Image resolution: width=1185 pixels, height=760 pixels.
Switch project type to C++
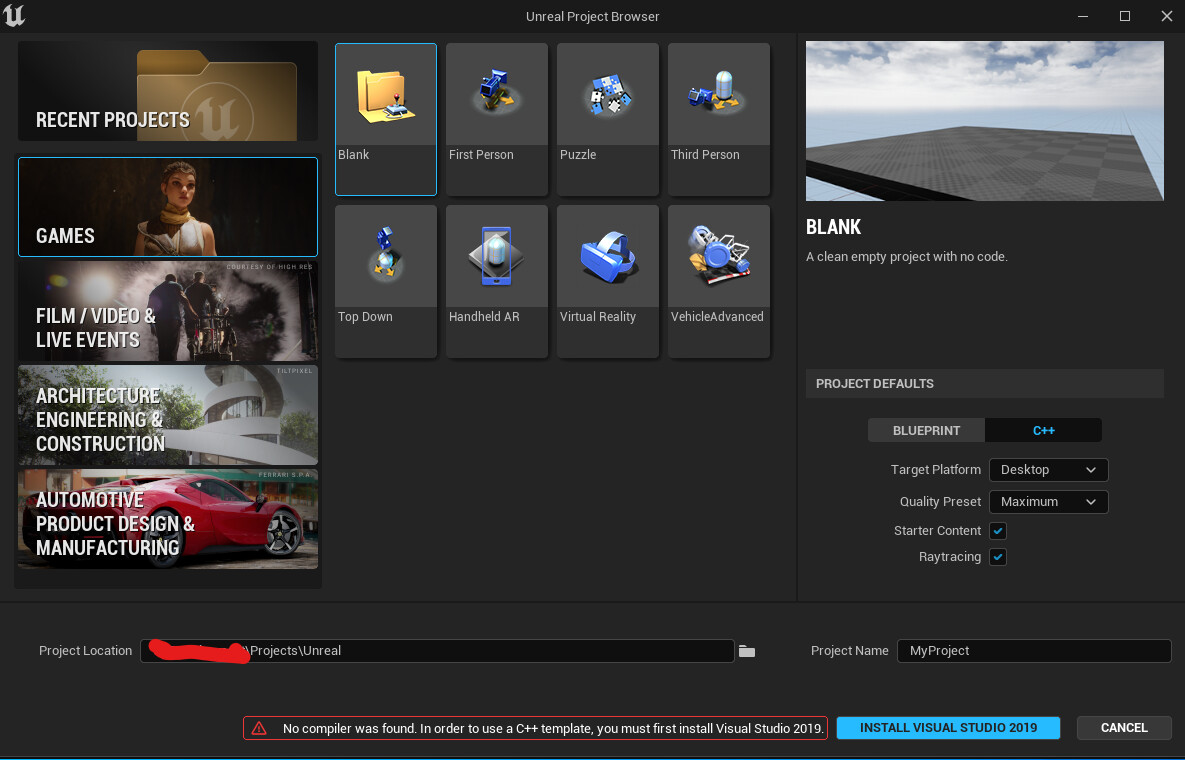(x=1043, y=430)
